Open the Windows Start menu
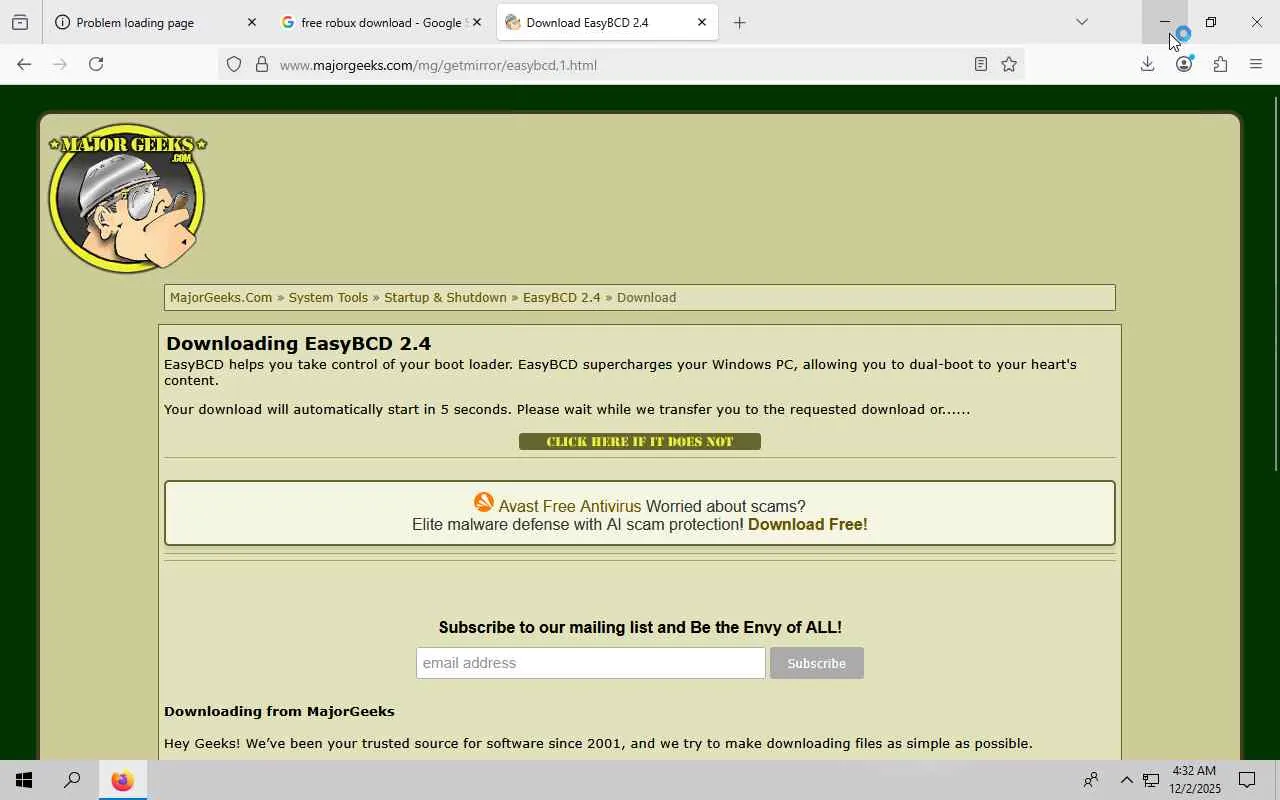This screenshot has height=800, width=1280. click(x=24, y=780)
